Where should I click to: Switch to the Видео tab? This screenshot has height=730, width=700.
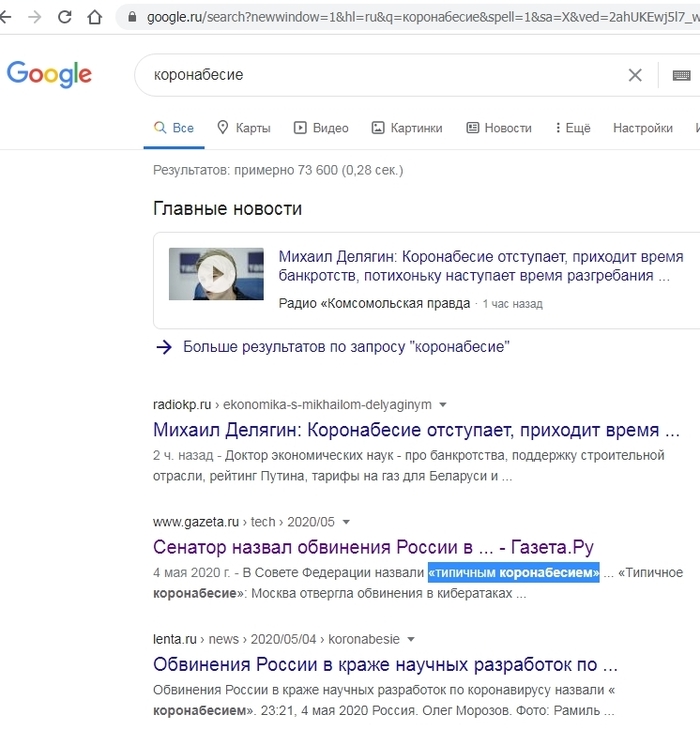pyautogui.click(x=321, y=128)
